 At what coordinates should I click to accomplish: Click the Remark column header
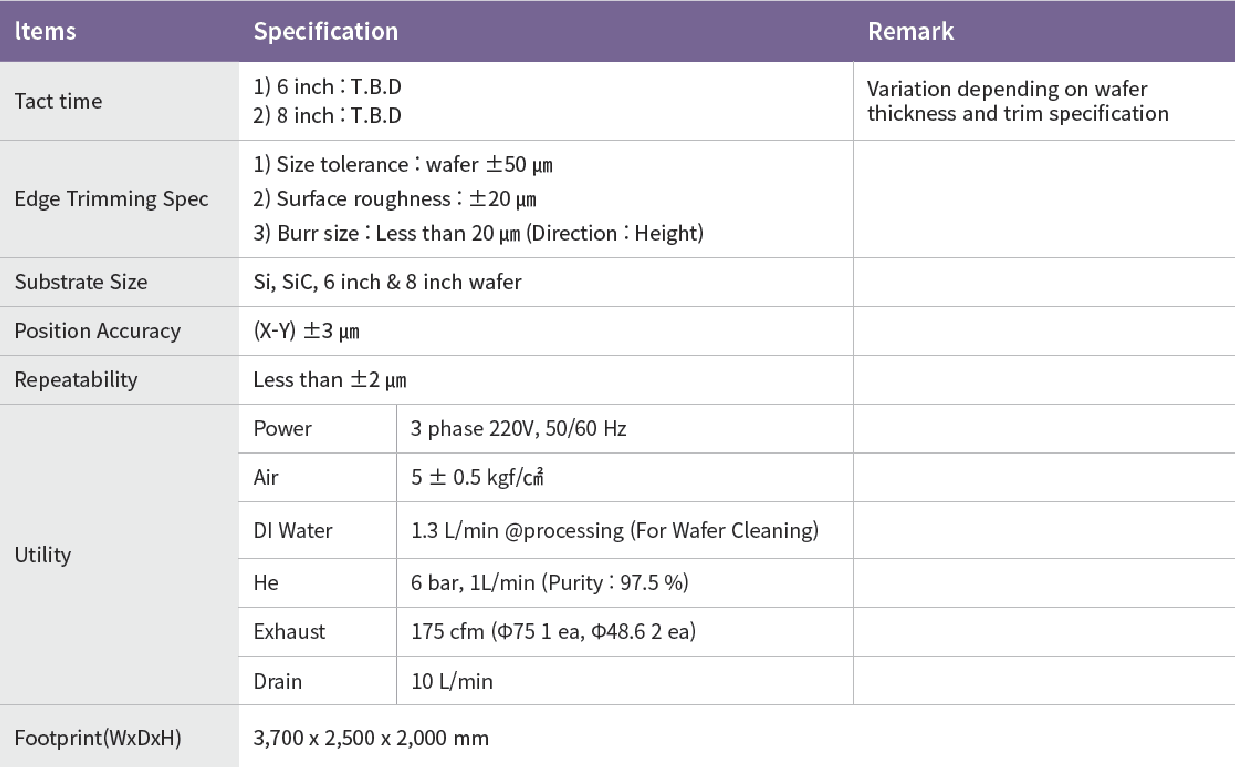pos(911,31)
